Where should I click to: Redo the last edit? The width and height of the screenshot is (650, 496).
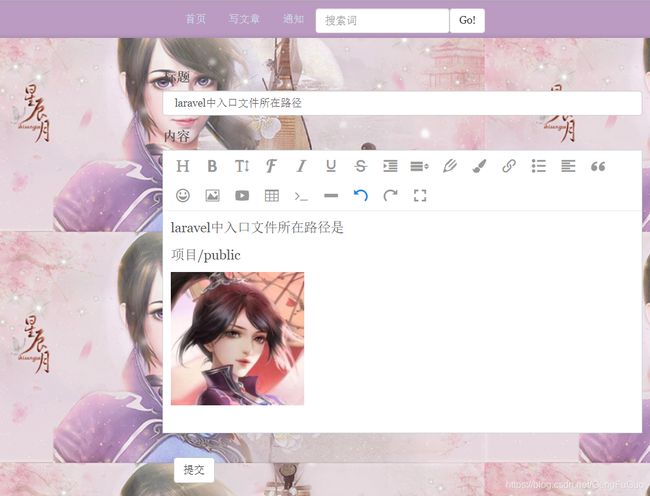coord(390,195)
